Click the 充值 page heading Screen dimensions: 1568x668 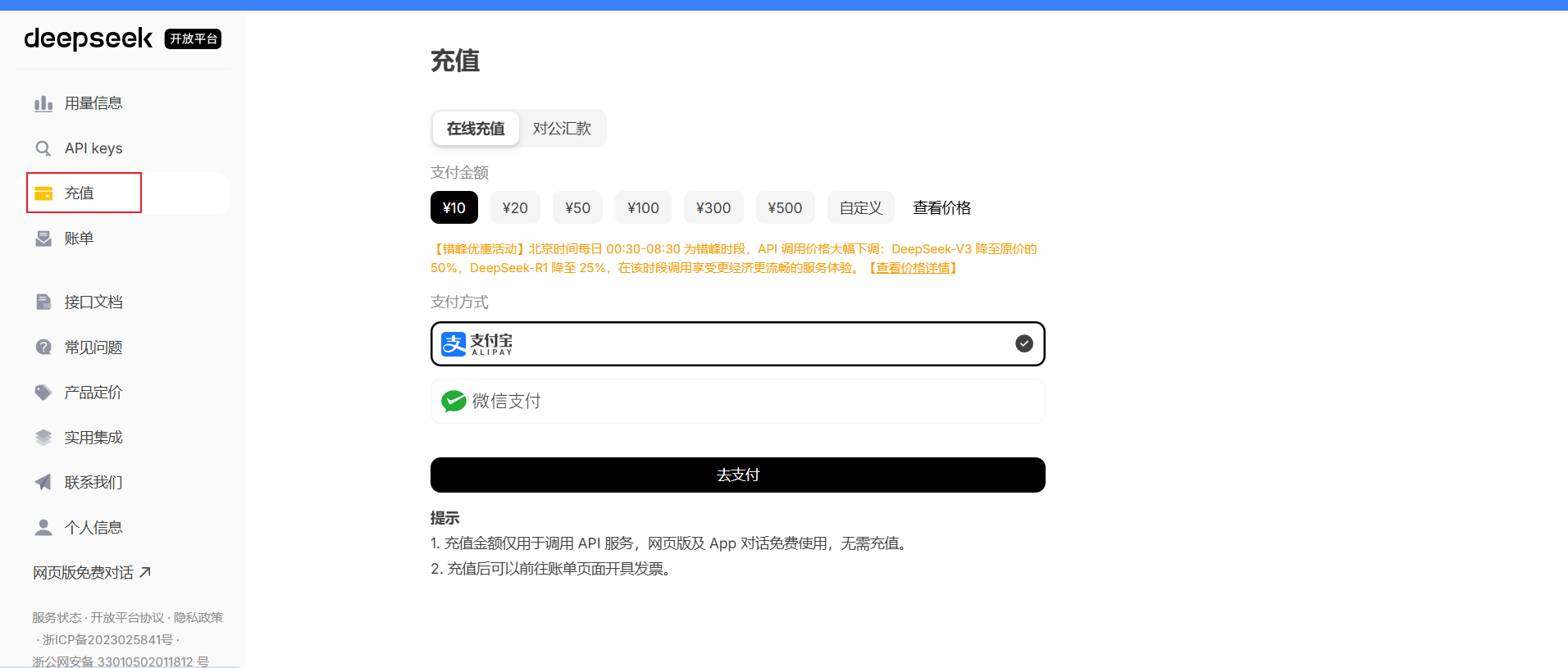coord(455,61)
